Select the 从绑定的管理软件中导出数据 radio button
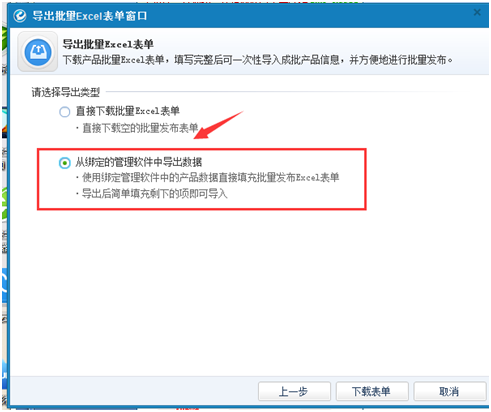Screen dimensions: 491x412 pyautogui.click(x=65, y=163)
